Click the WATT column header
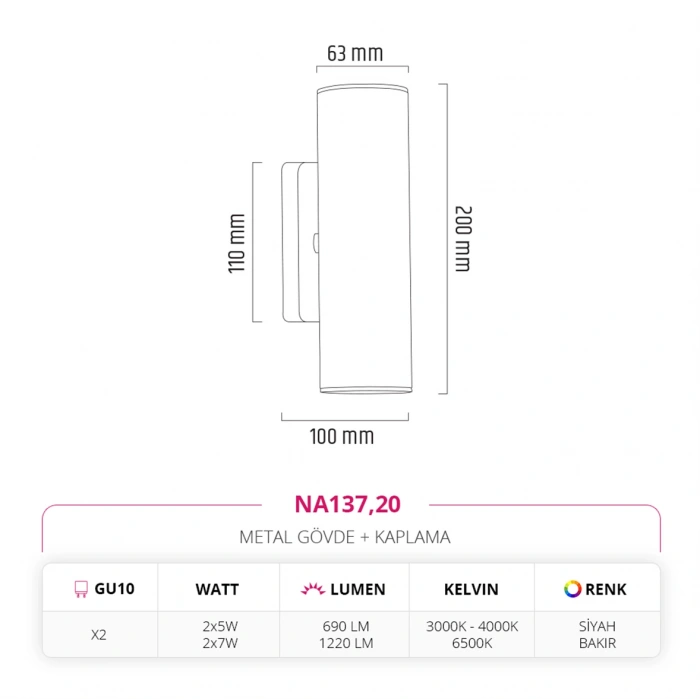The height and width of the screenshot is (700, 700). point(217,589)
